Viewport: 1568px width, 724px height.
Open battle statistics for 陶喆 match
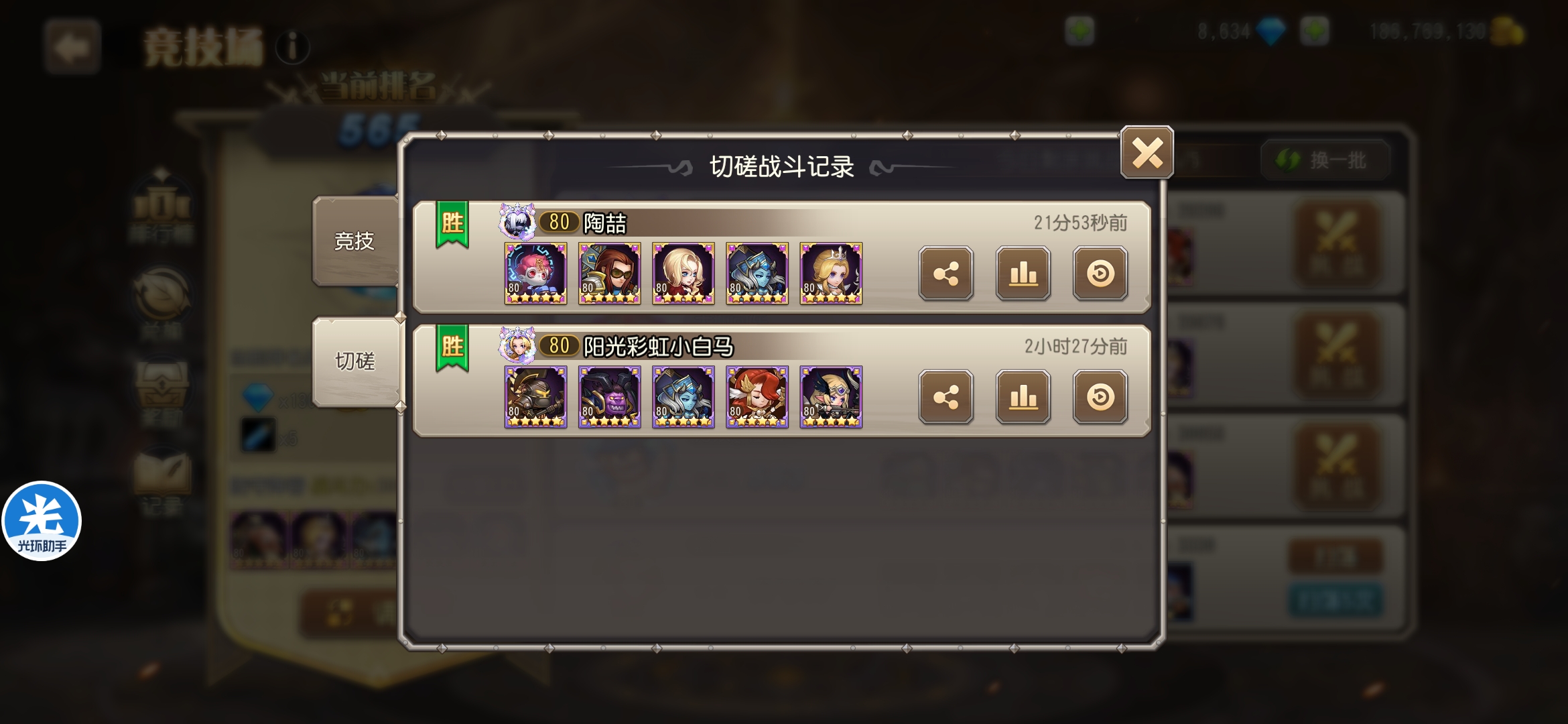[1023, 274]
